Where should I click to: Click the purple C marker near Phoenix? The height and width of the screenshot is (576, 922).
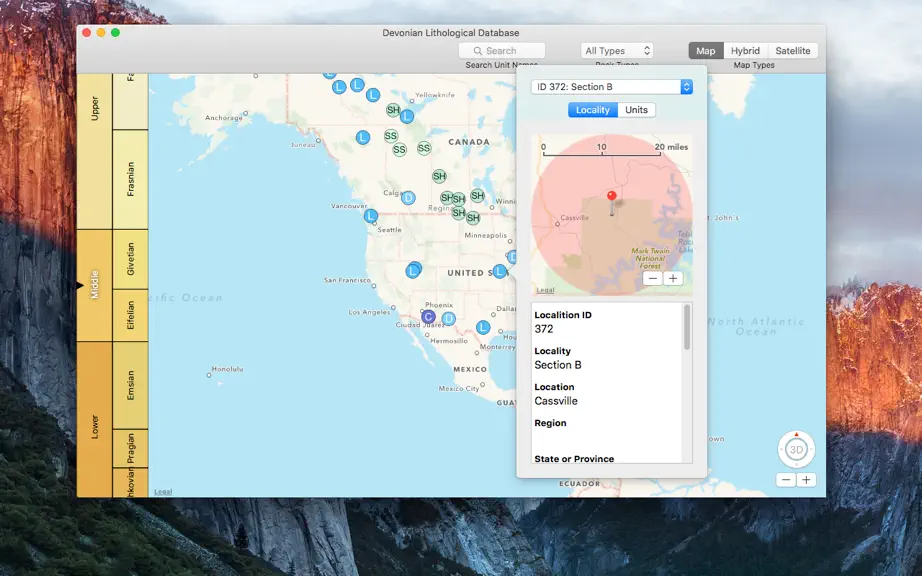point(428,317)
